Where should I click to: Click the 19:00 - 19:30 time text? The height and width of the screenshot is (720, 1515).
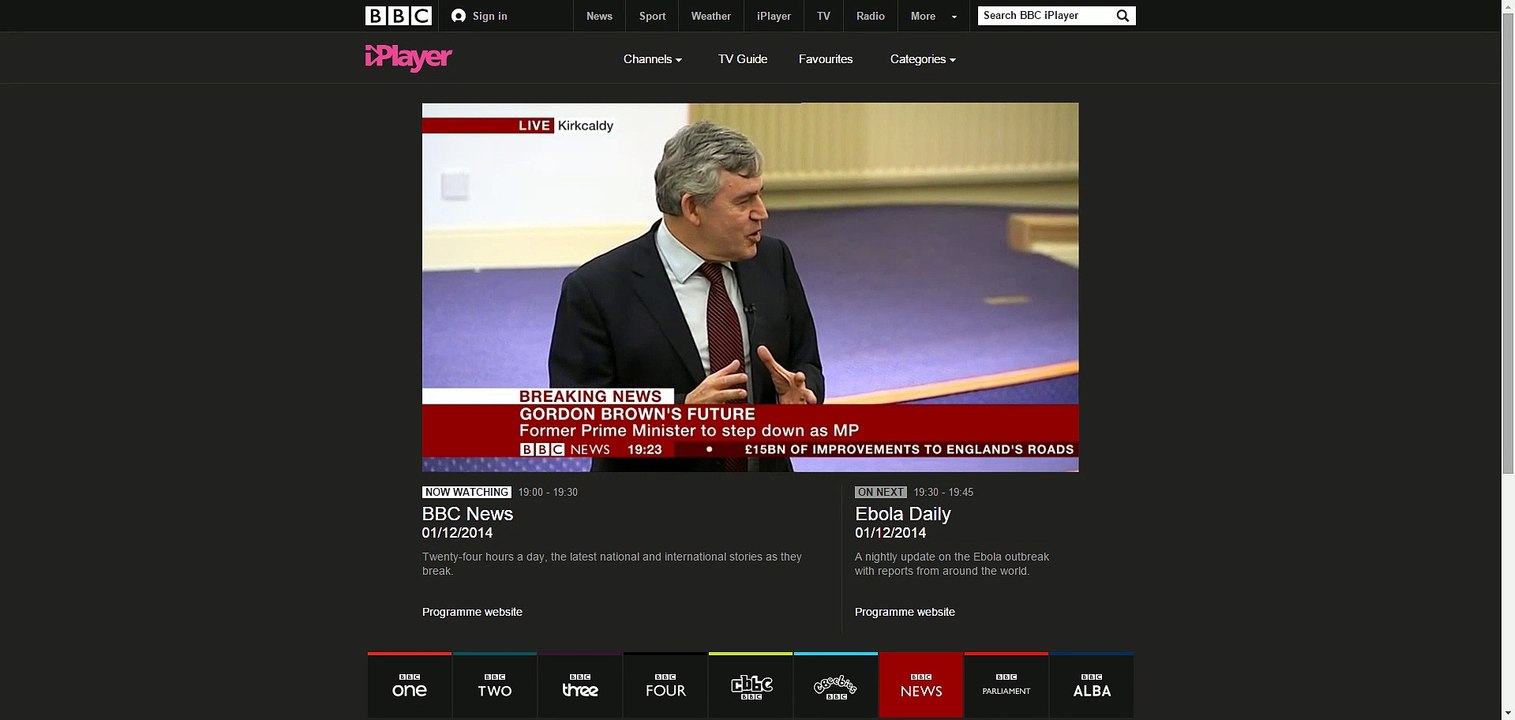548,492
